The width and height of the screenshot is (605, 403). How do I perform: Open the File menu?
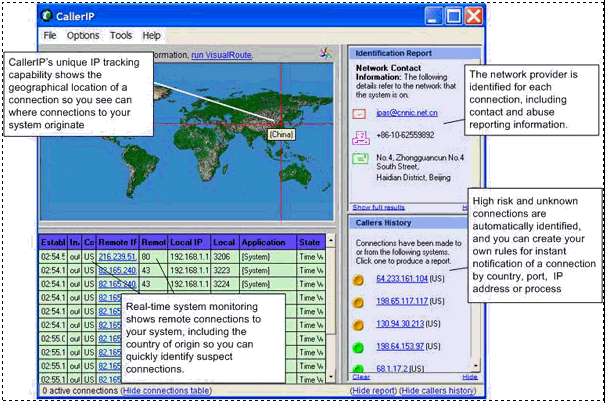click(x=50, y=36)
